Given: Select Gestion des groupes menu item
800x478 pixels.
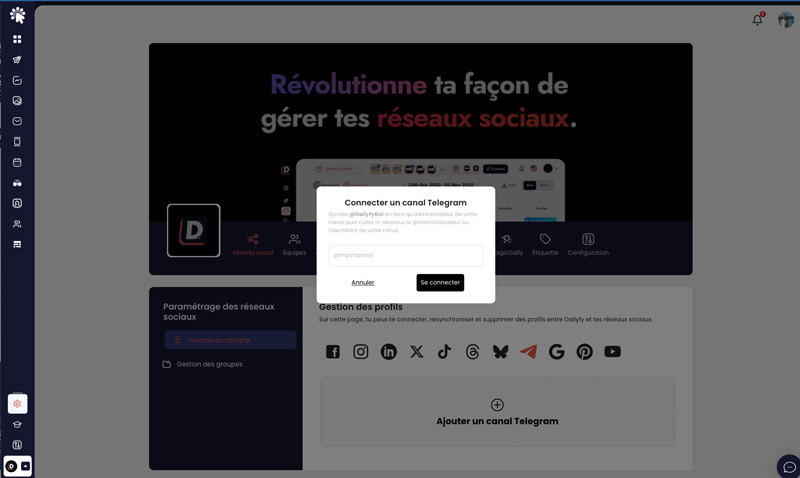Looking at the screenshot, I should [203, 364].
